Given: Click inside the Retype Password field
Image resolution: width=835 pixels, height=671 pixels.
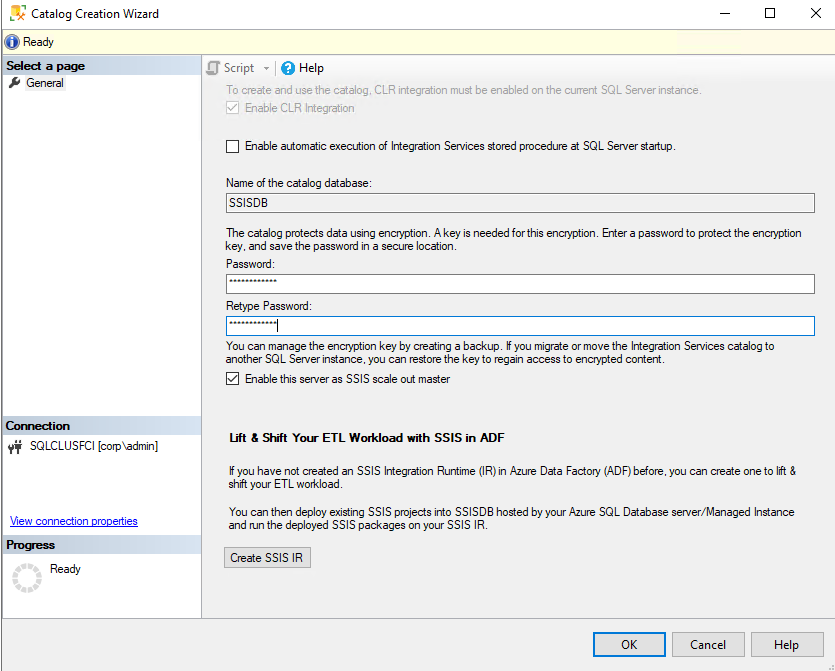Looking at the screenshot, I should point(520,324).
